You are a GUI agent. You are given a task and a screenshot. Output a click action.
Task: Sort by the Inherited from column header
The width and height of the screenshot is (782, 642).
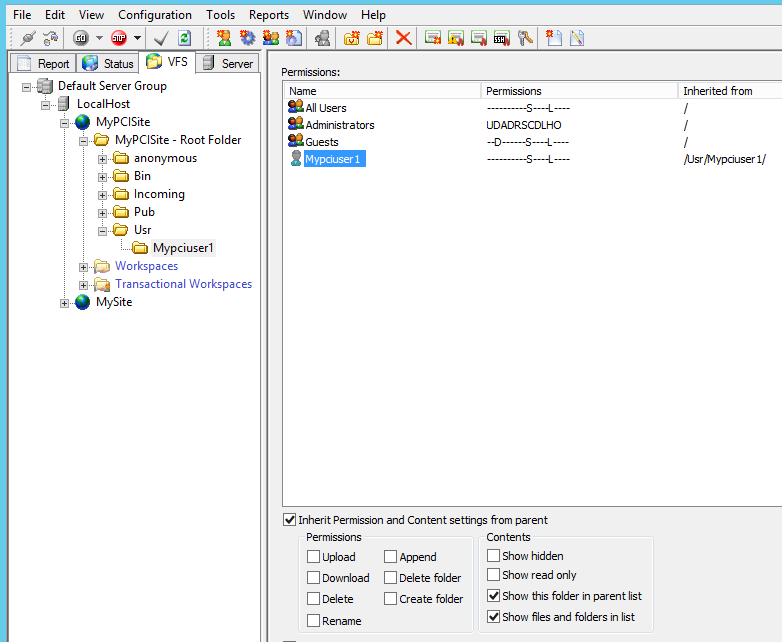click(x=718, y=91)
